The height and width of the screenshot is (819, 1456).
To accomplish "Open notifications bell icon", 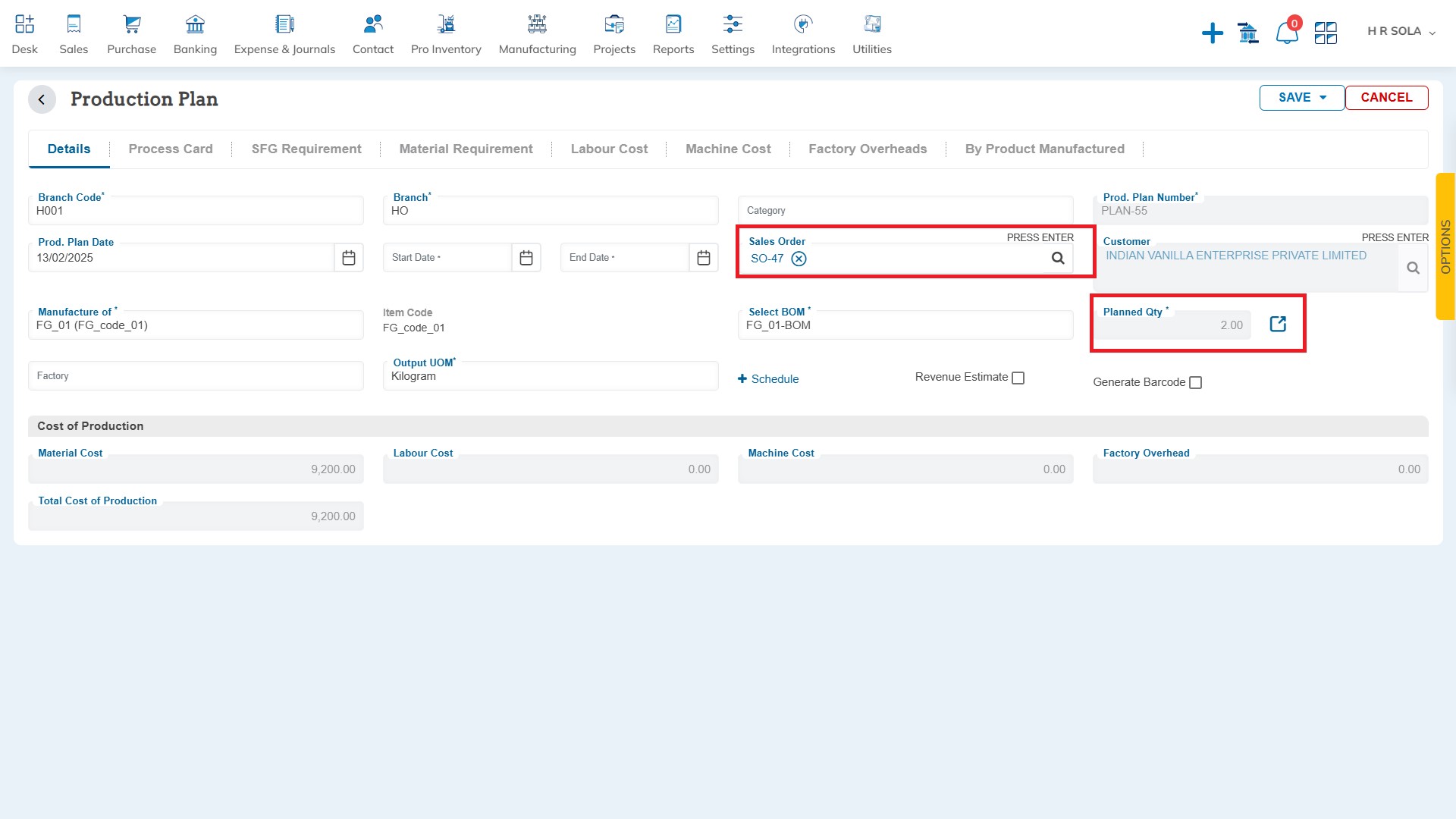I will tap(1286, 33).
